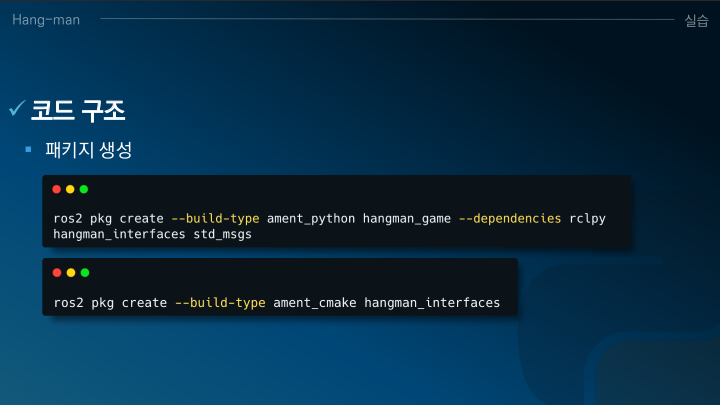Click '--build-type' in the second command
The image size is (720, 405).
(220, 303)
